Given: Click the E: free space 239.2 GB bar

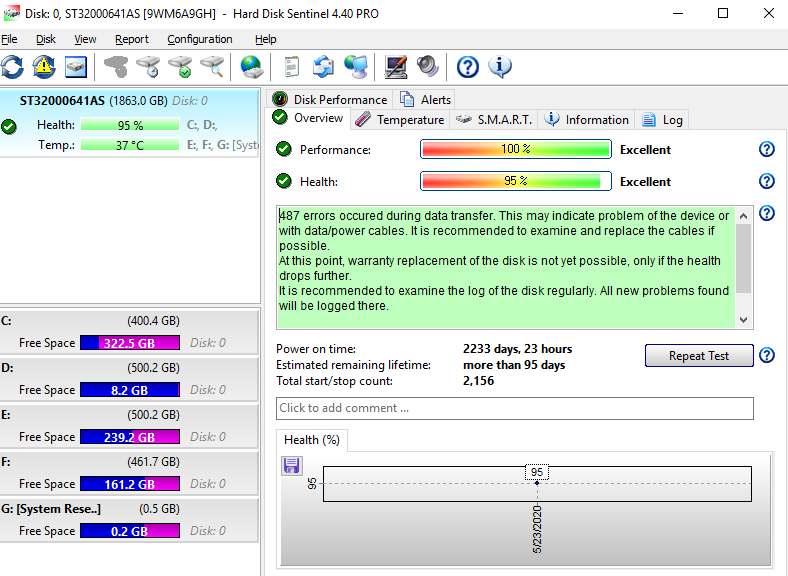Looking at the screenshot, I should tap(130, 437).
